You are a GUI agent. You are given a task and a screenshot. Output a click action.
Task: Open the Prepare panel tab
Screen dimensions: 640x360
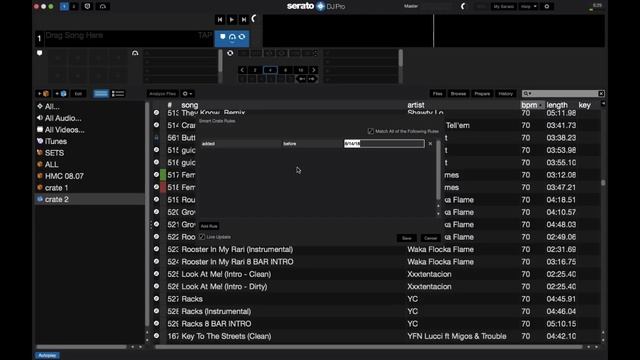tap(482, 93)
